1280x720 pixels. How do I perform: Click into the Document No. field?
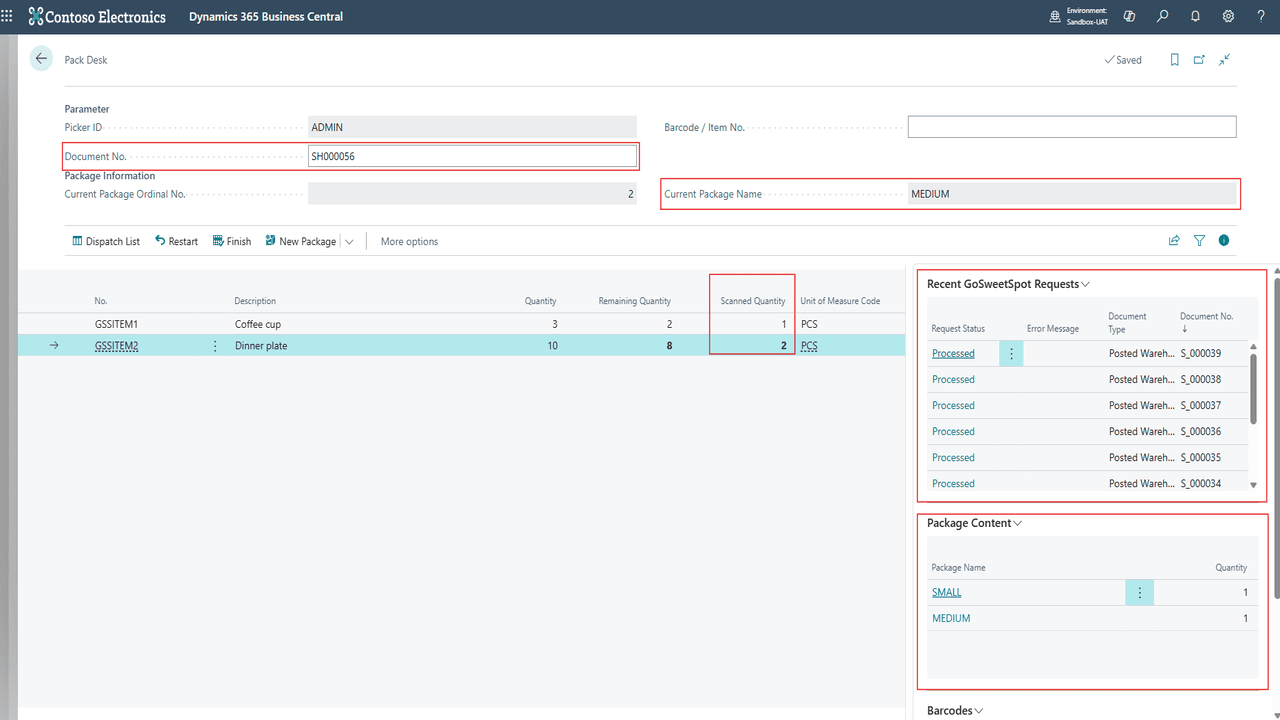click(x=472, y=156)
